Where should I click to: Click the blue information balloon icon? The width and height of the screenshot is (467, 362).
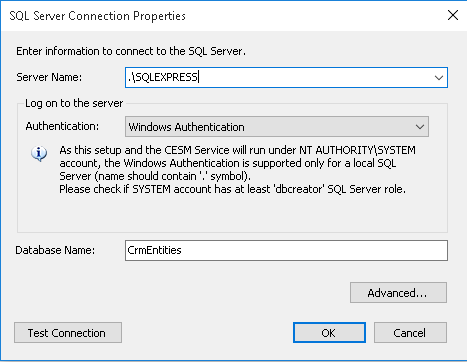pyautogui.click(x=39, y=153)
